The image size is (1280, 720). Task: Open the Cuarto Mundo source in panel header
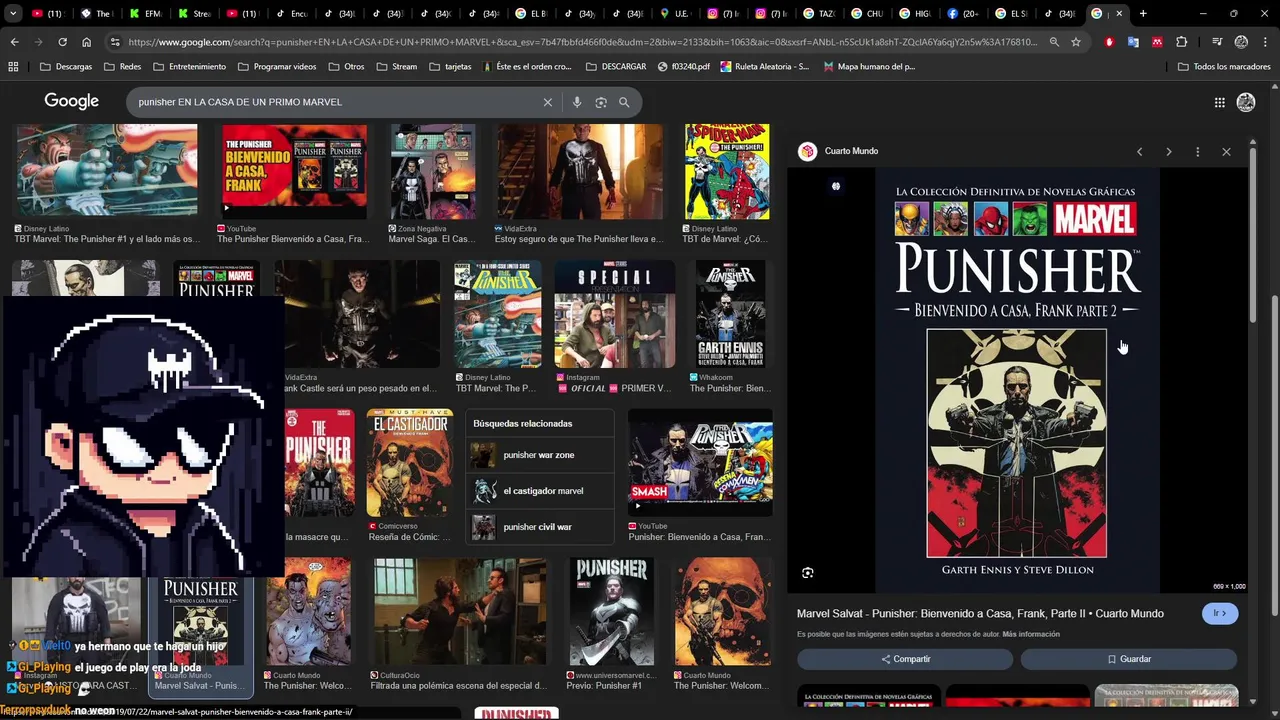point(838,151)
